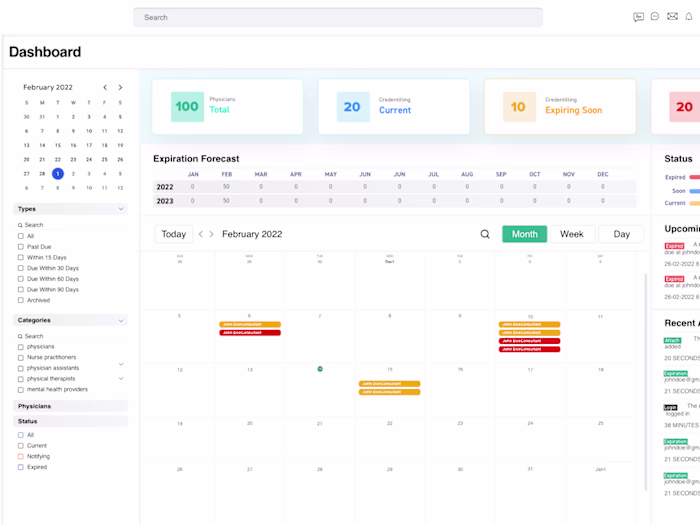The height and width of the screenshot is (525, 700).
Task: Click the Categories Search field
Action: 72,336
